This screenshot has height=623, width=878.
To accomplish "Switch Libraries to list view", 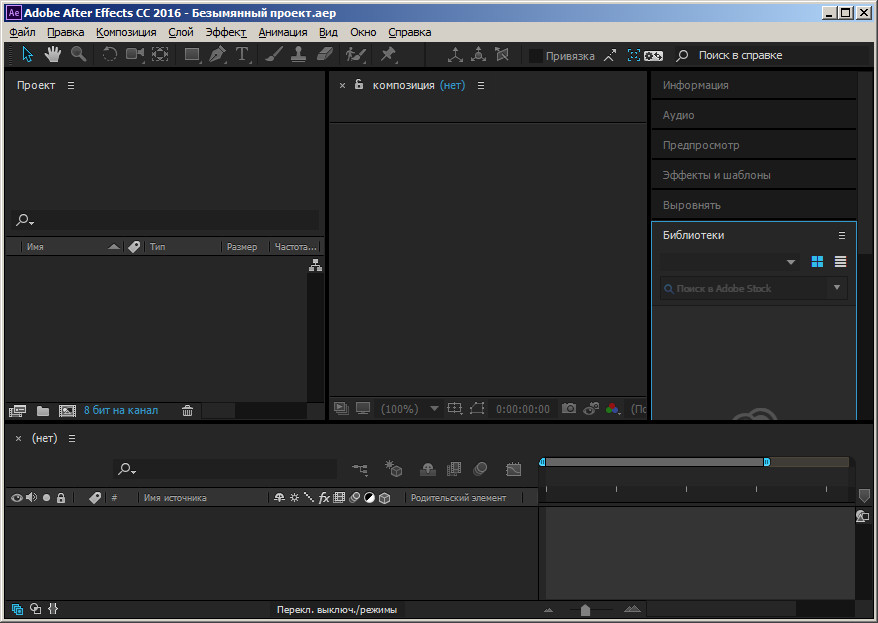I will 840,262.
